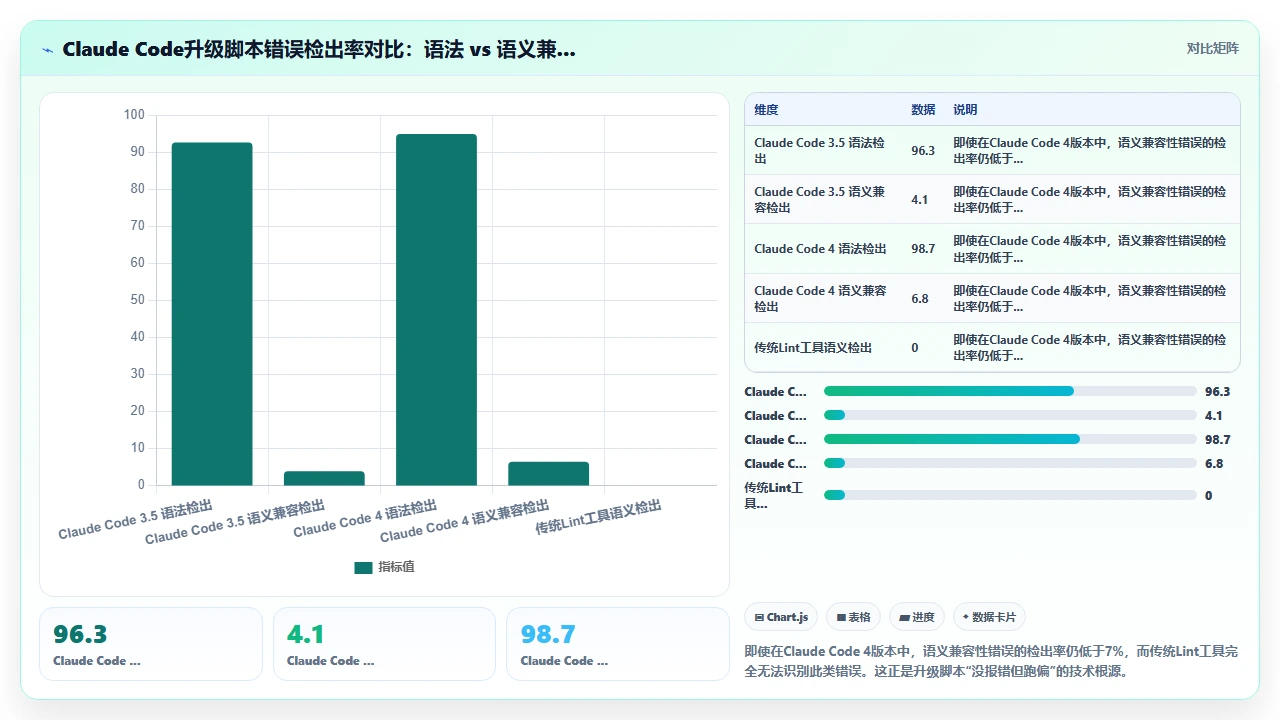Click the 传统Lint工具 progress bar
1280x720 pixels.
[x=1010, y=495]
